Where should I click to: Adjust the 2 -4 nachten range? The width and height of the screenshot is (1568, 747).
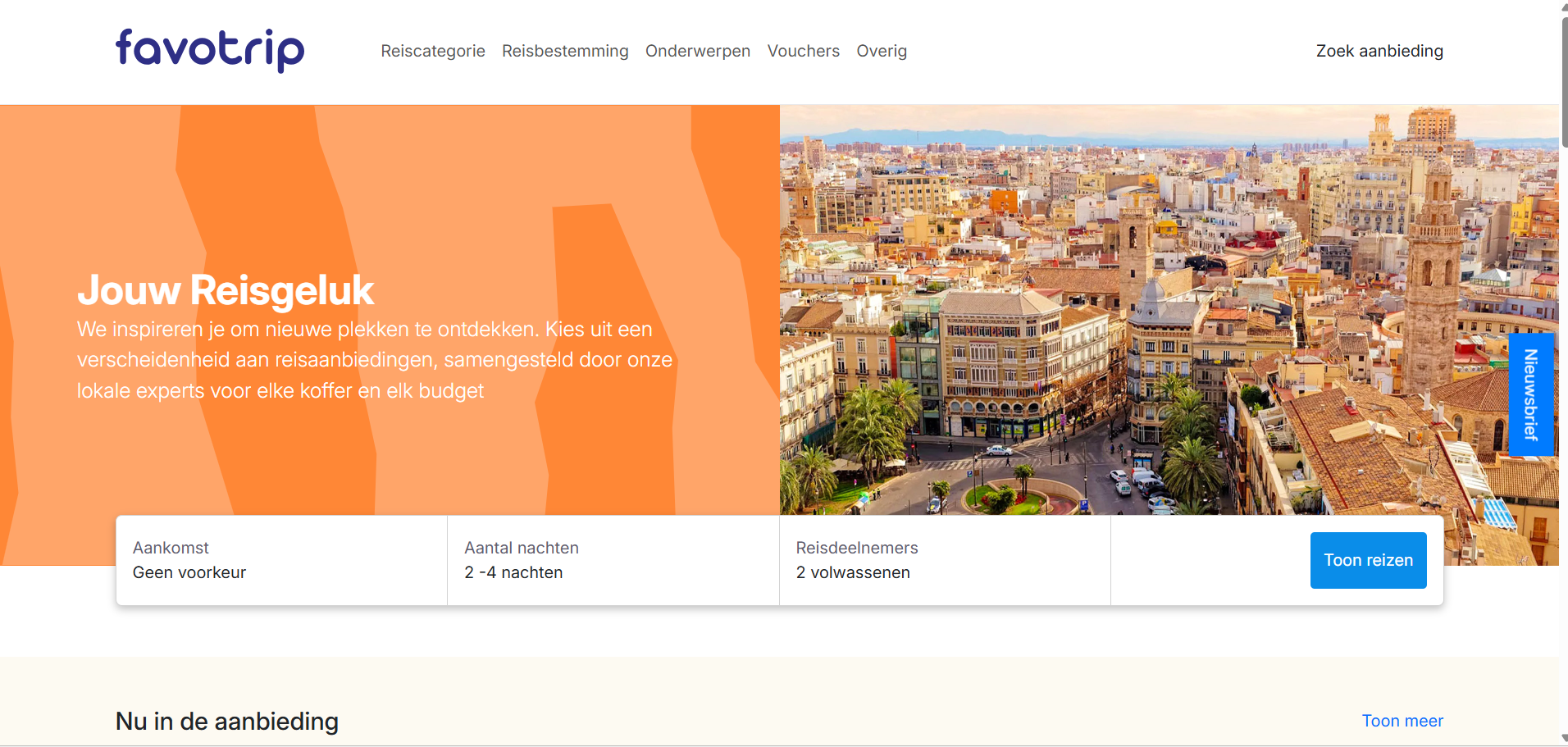[x=513, y=572]
